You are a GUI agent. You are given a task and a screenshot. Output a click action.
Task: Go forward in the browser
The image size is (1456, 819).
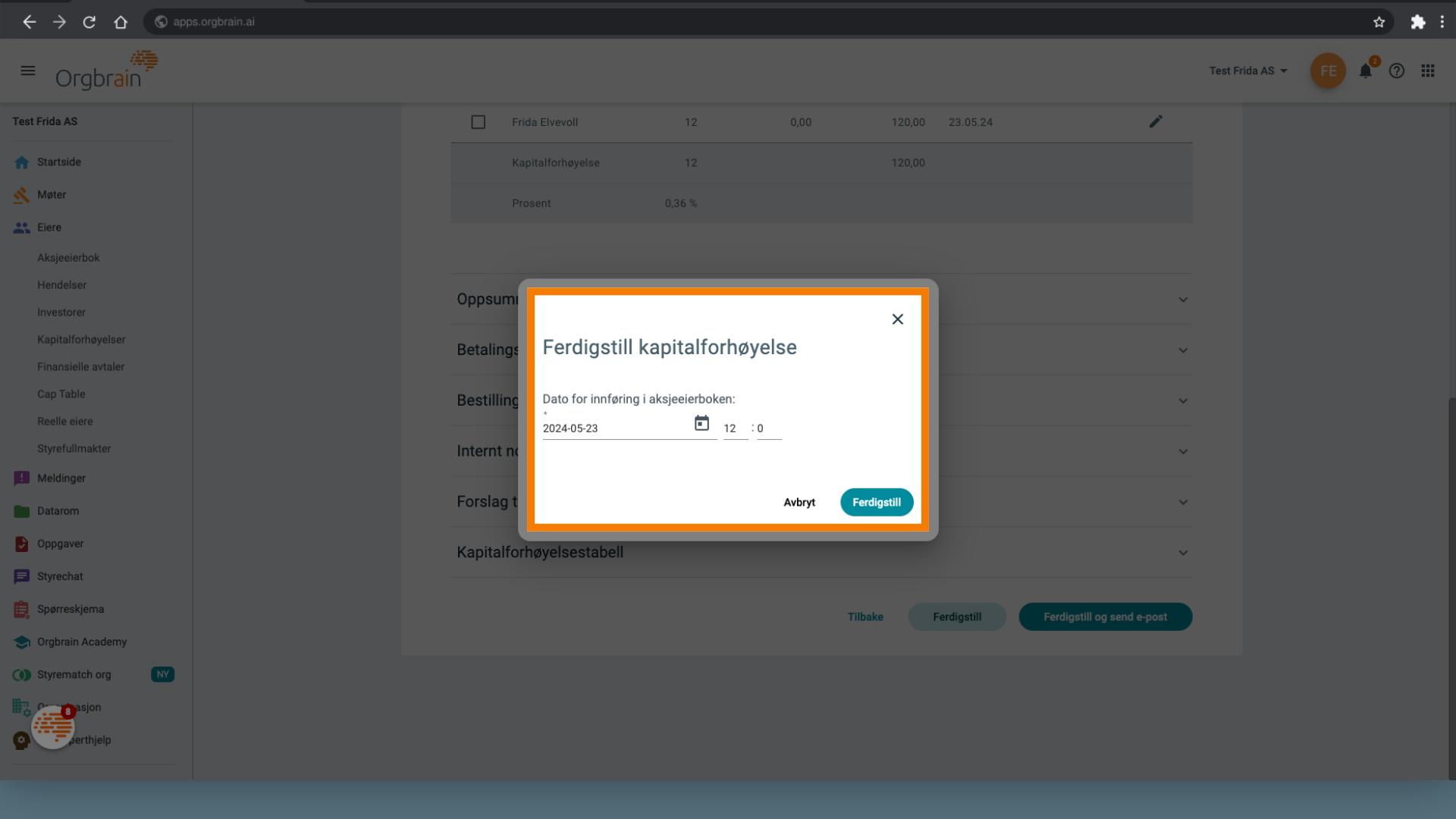coord(59,22)
